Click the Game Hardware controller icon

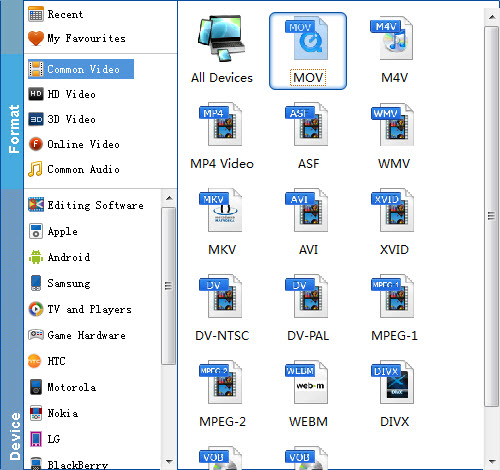36,334
